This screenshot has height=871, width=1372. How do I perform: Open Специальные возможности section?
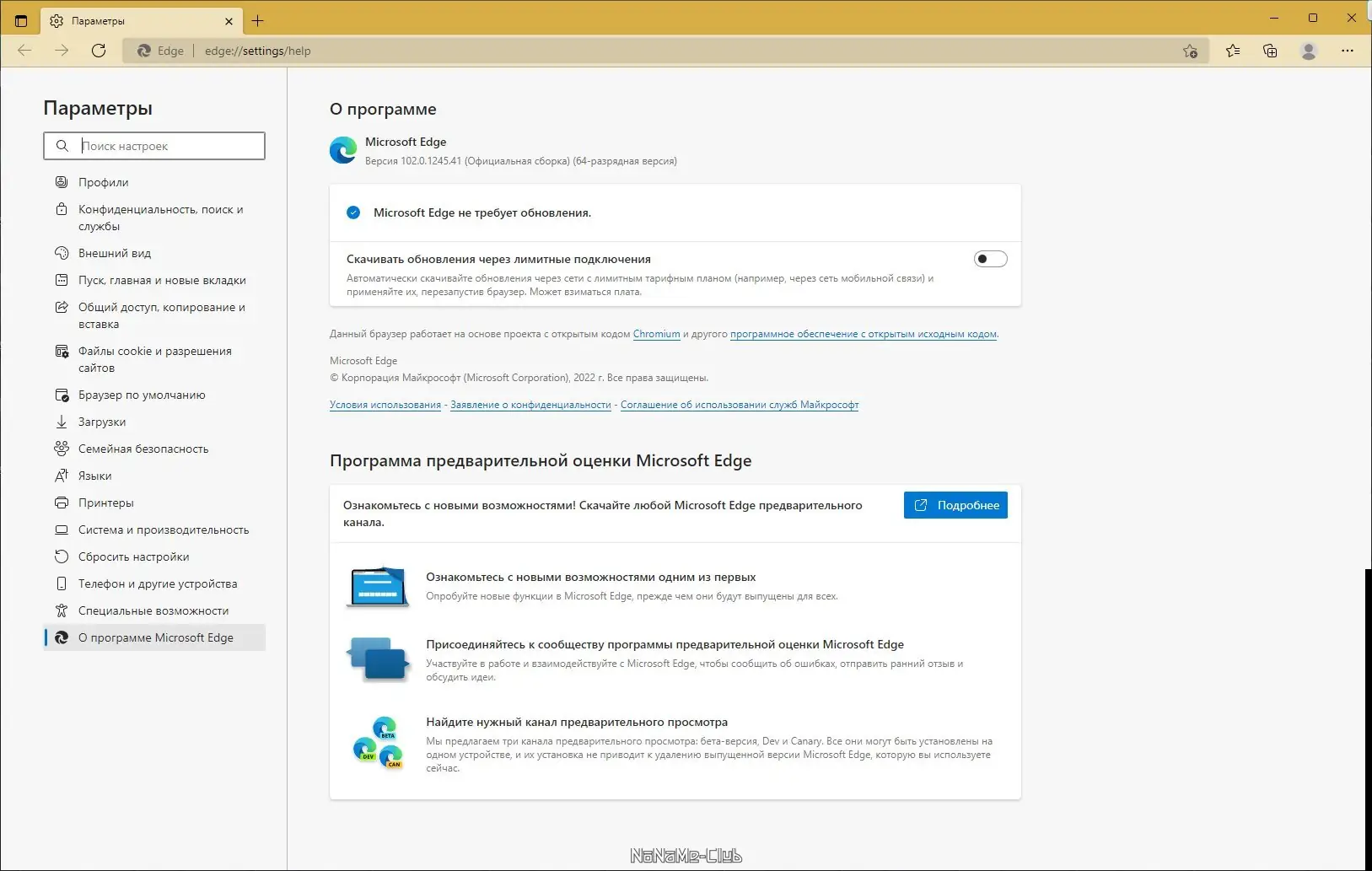point(154,610)
